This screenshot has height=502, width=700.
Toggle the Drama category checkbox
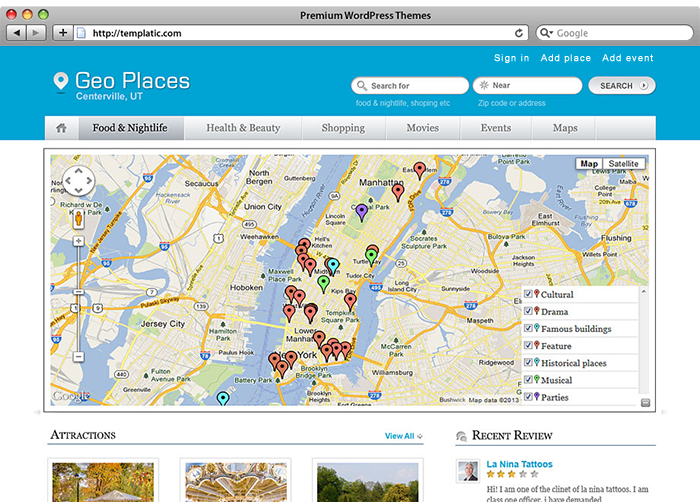528,311
